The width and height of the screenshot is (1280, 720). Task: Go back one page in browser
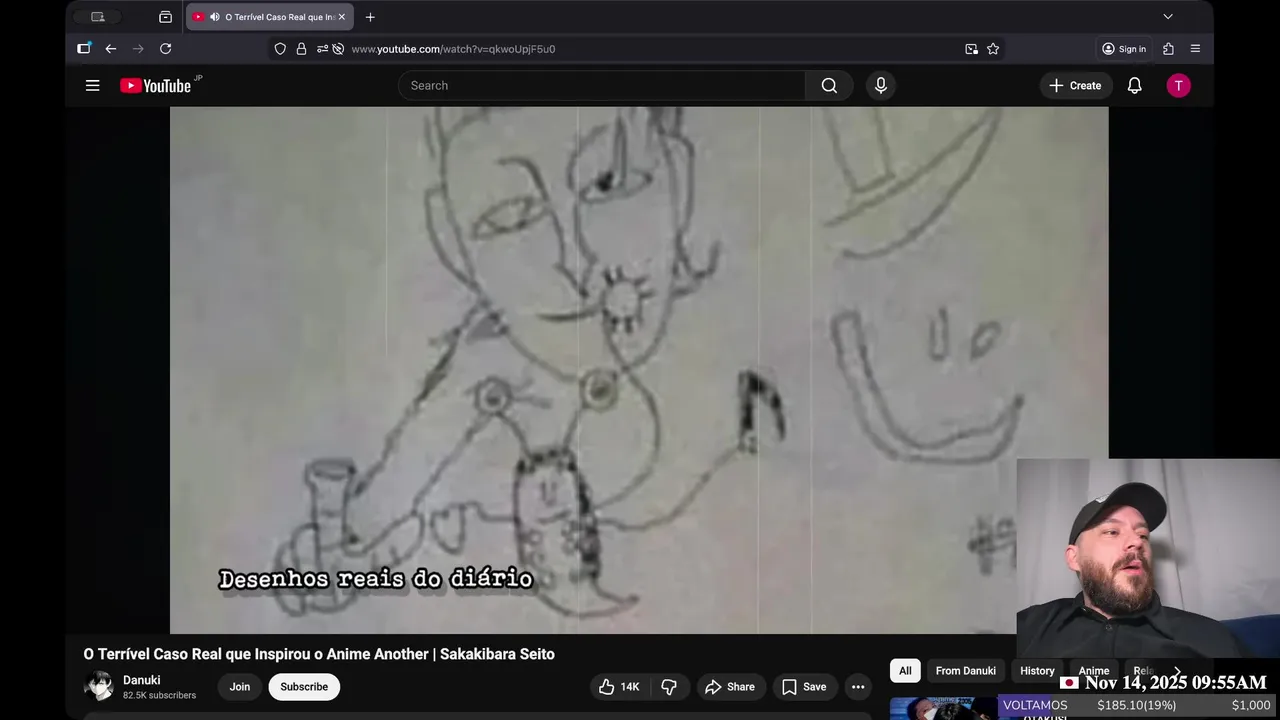pyautogui.click(x=111, y=49)
